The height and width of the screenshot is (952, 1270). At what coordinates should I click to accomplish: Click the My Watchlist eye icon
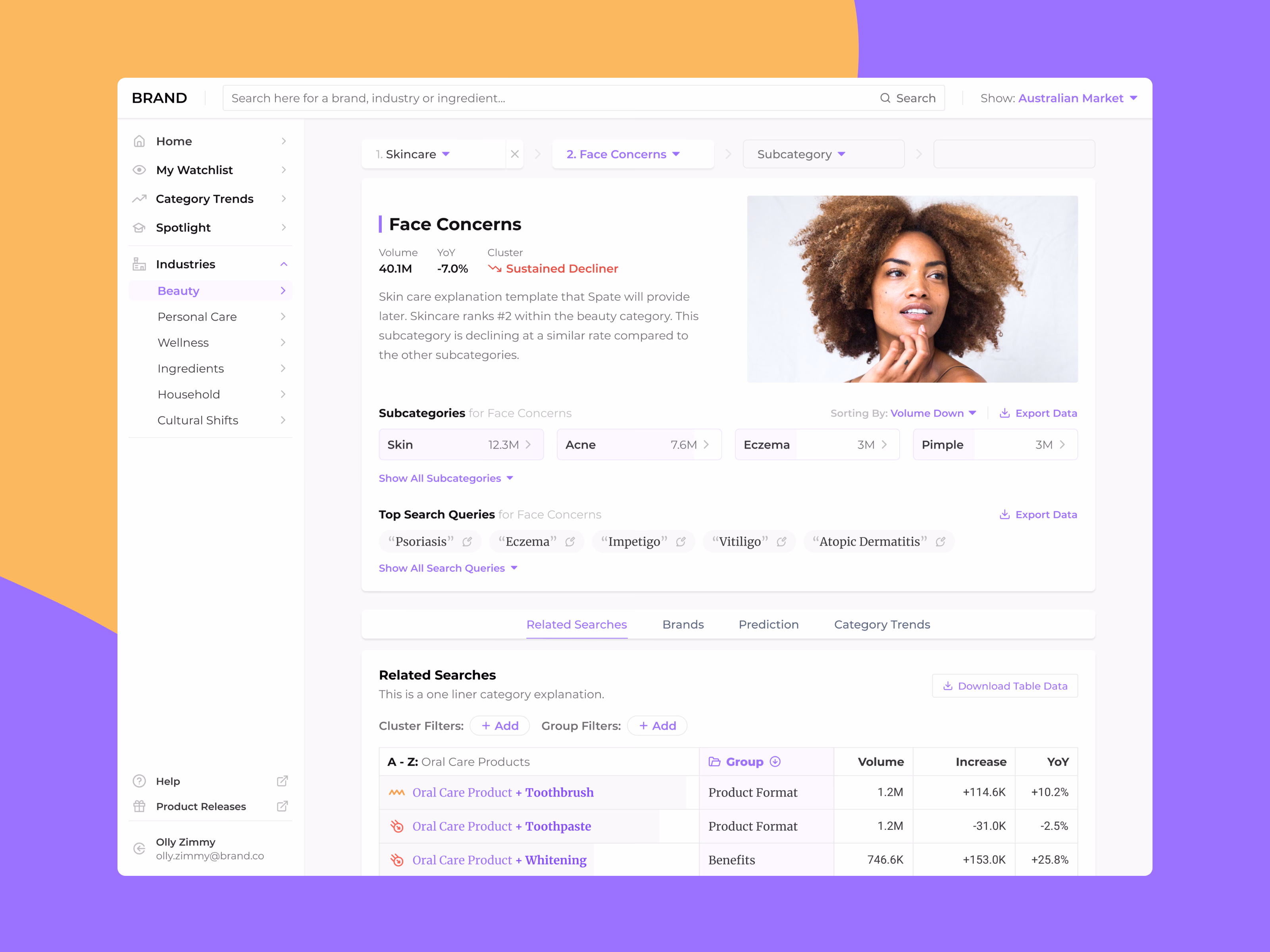point(139,170)
